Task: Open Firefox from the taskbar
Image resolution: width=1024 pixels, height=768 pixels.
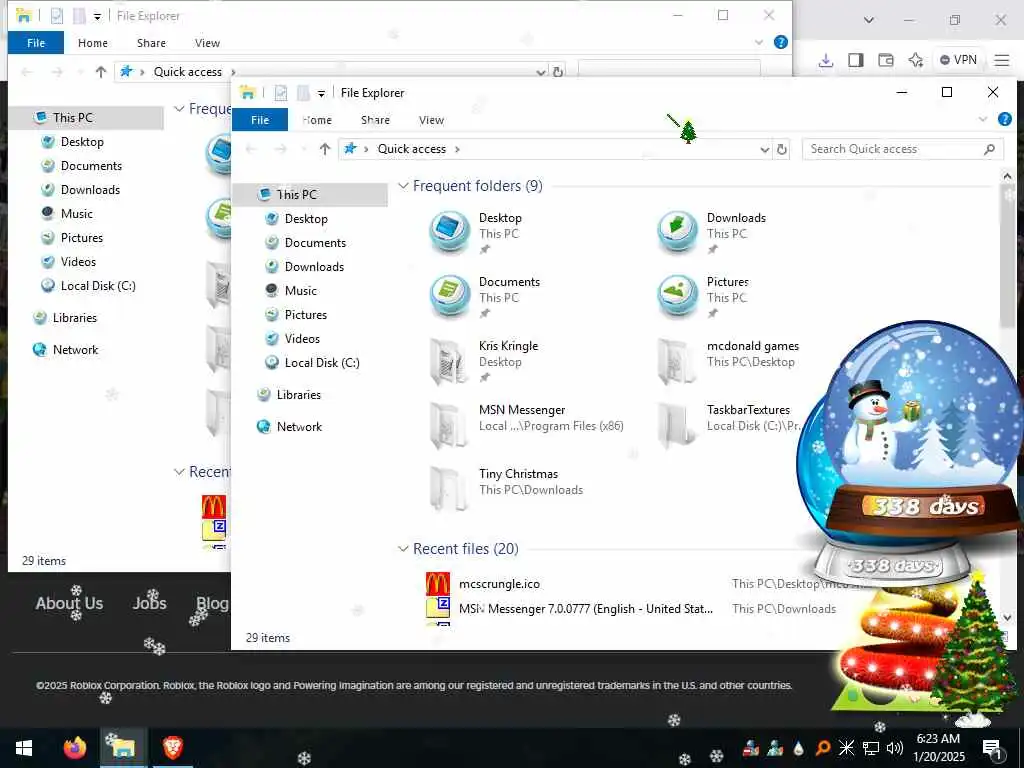Action: coord(75,748)
